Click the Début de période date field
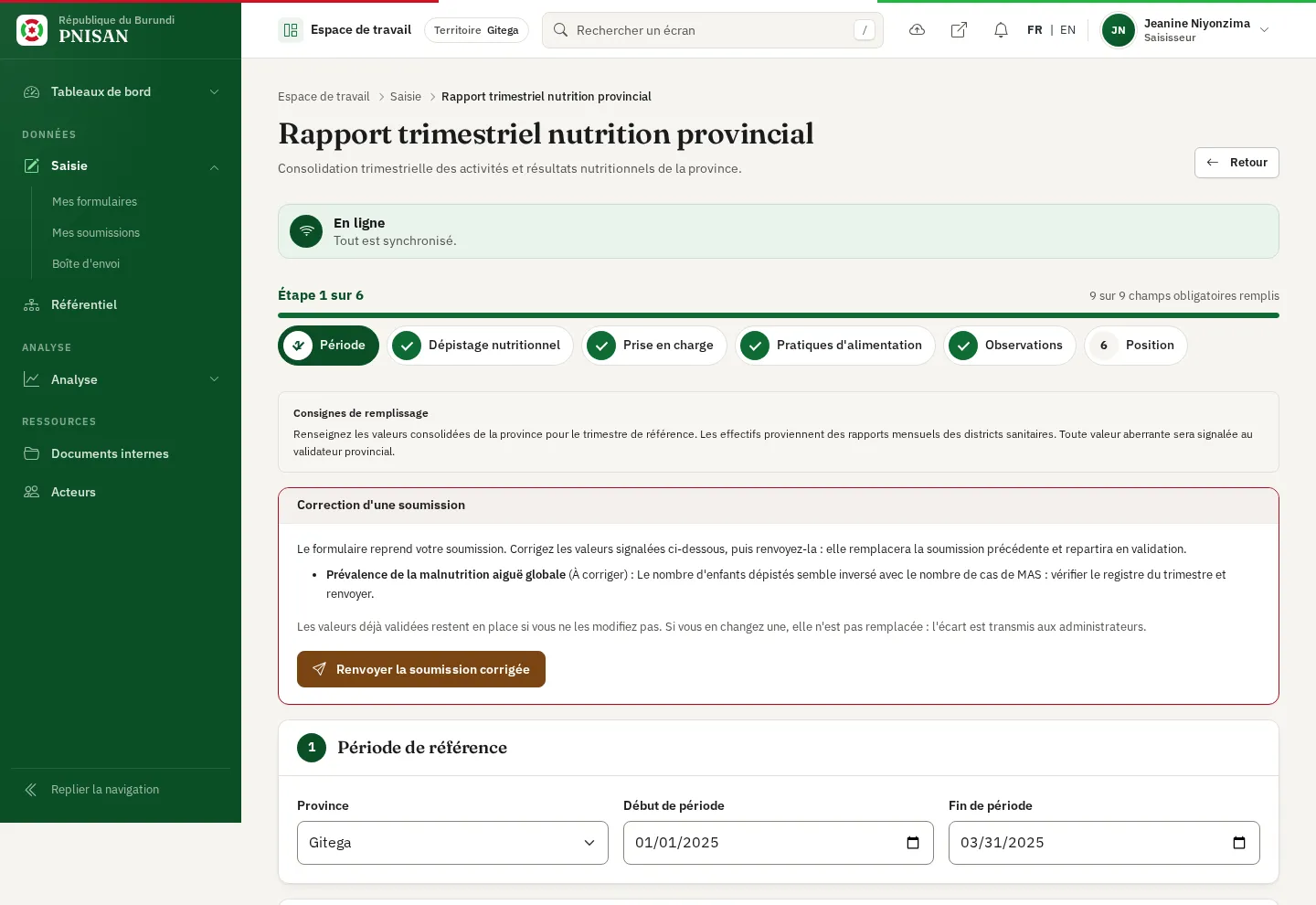Viewport: 1316px width, 905px height. [779, 843]
